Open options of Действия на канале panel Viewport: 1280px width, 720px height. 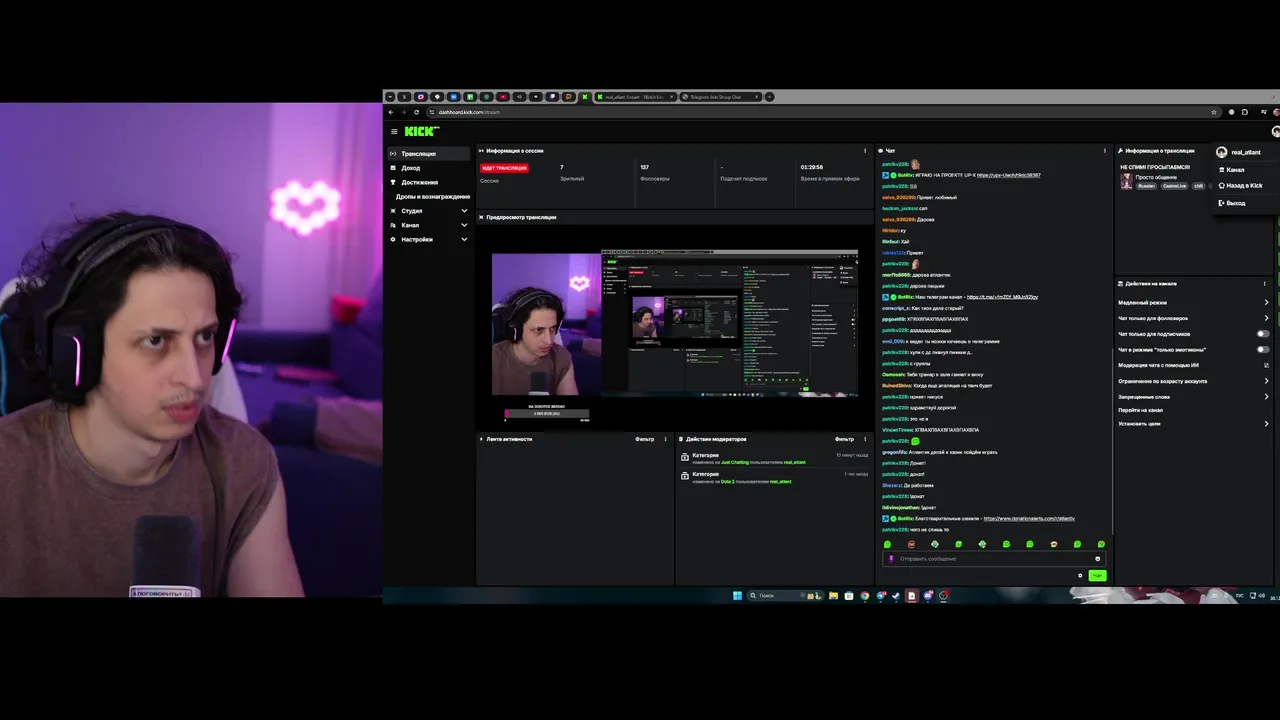click(x=1265, y=284)
